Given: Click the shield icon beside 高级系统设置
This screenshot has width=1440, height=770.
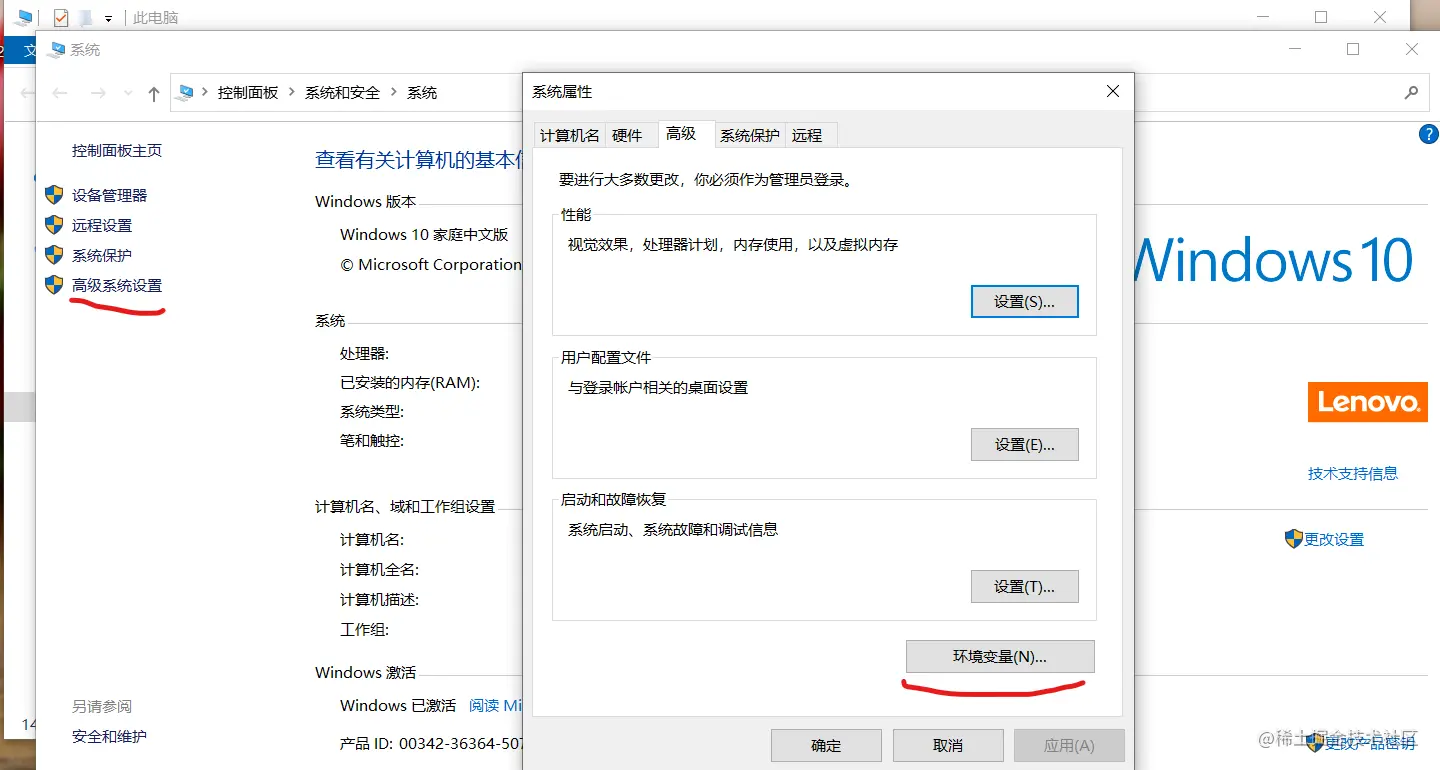Looking at the screenshot, I should point(55,285).
